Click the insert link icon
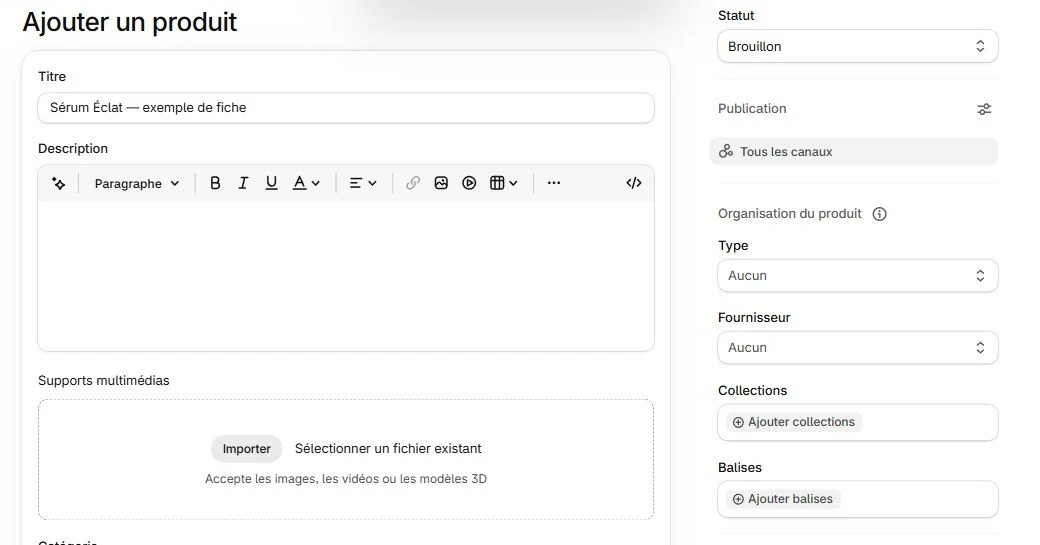Image resolution: width=1040 pixels, height=545 pixels. (x=413, y=183)
